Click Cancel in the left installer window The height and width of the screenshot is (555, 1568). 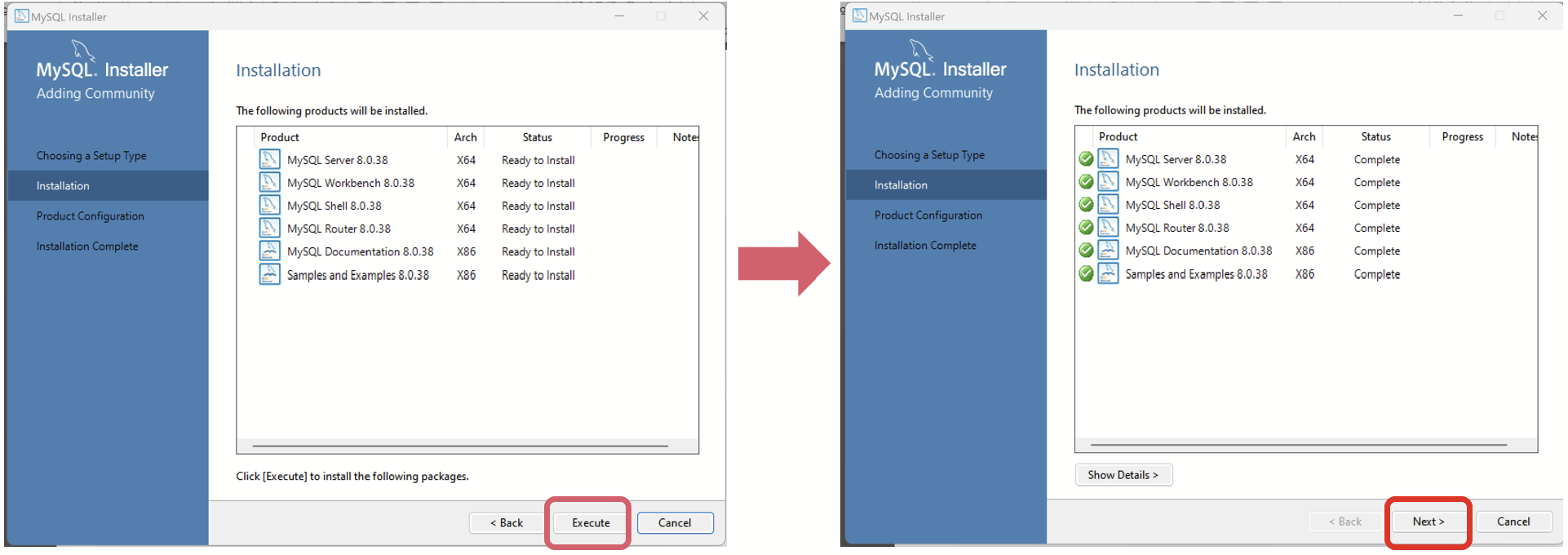click(x=675, y=522)
